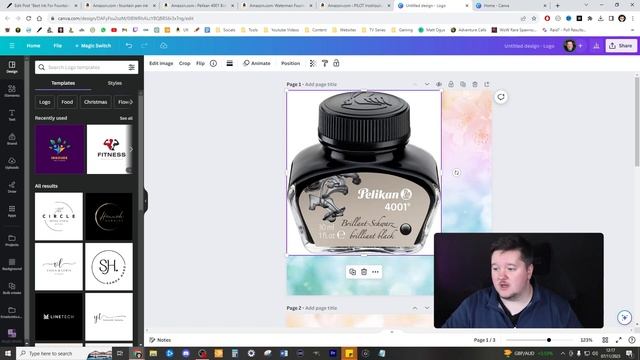Select the Text tool in sidebar

(x=12, y=115)
